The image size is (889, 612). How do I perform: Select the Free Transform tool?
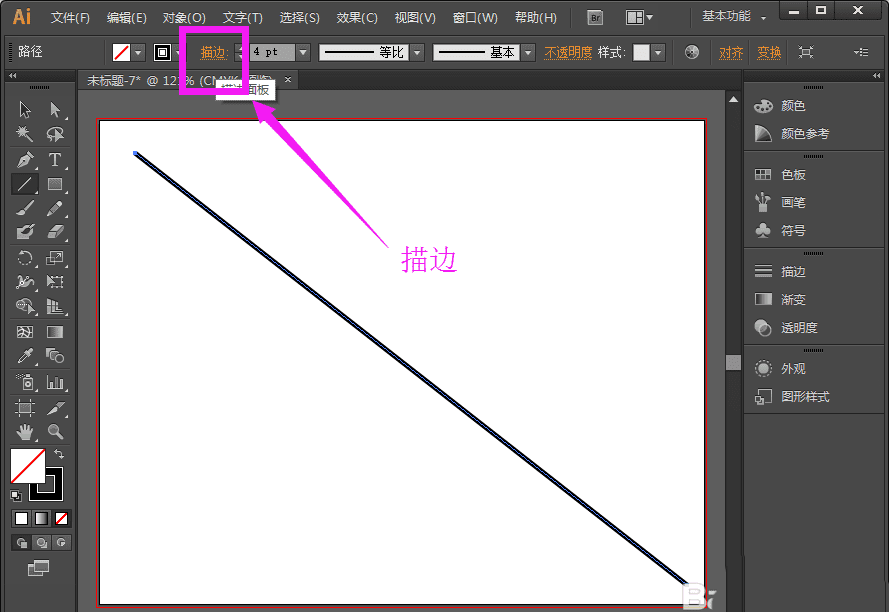[55, 282]
